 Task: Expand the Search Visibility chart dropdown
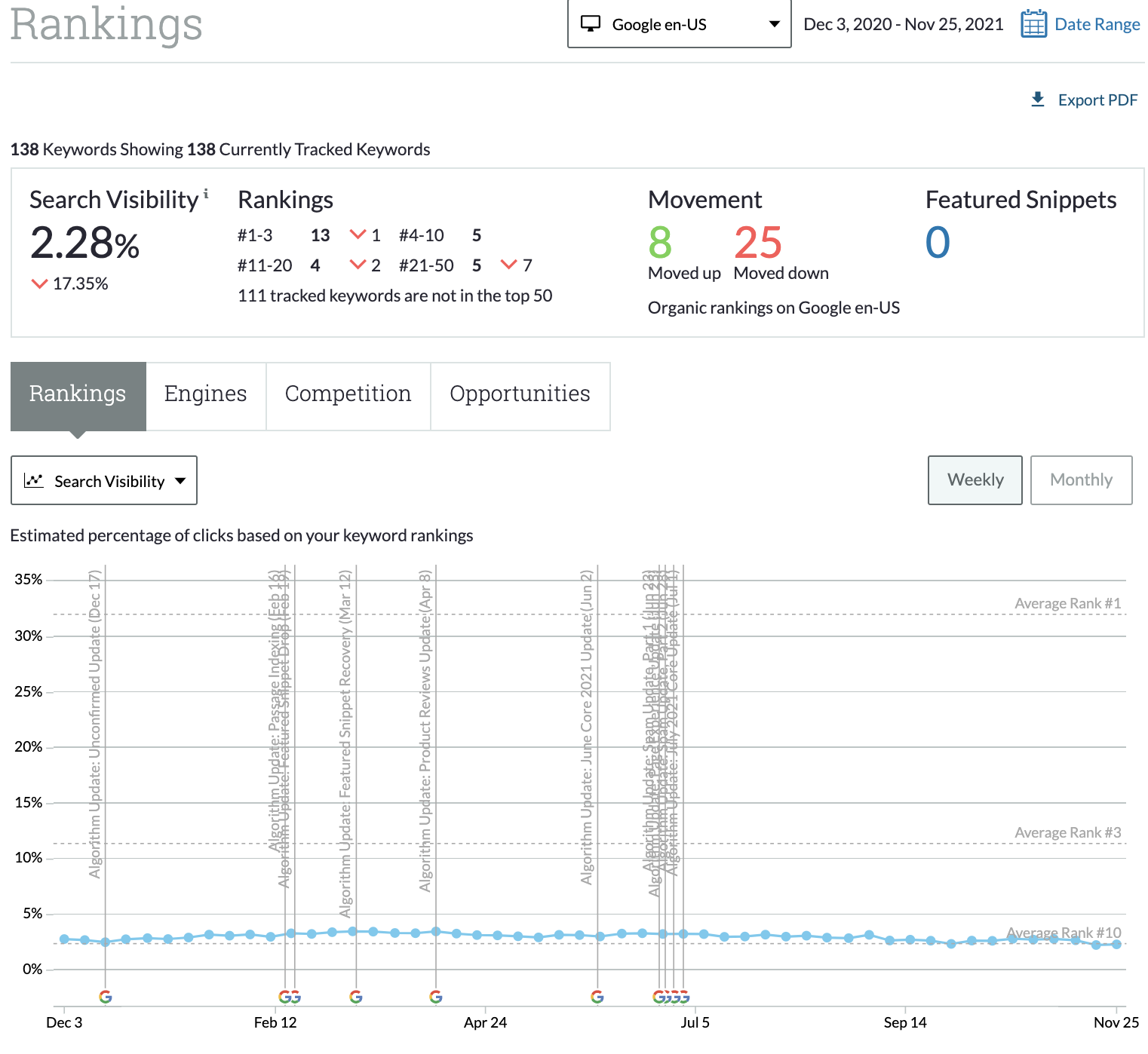pyautogui.click(x=104, y=481)
